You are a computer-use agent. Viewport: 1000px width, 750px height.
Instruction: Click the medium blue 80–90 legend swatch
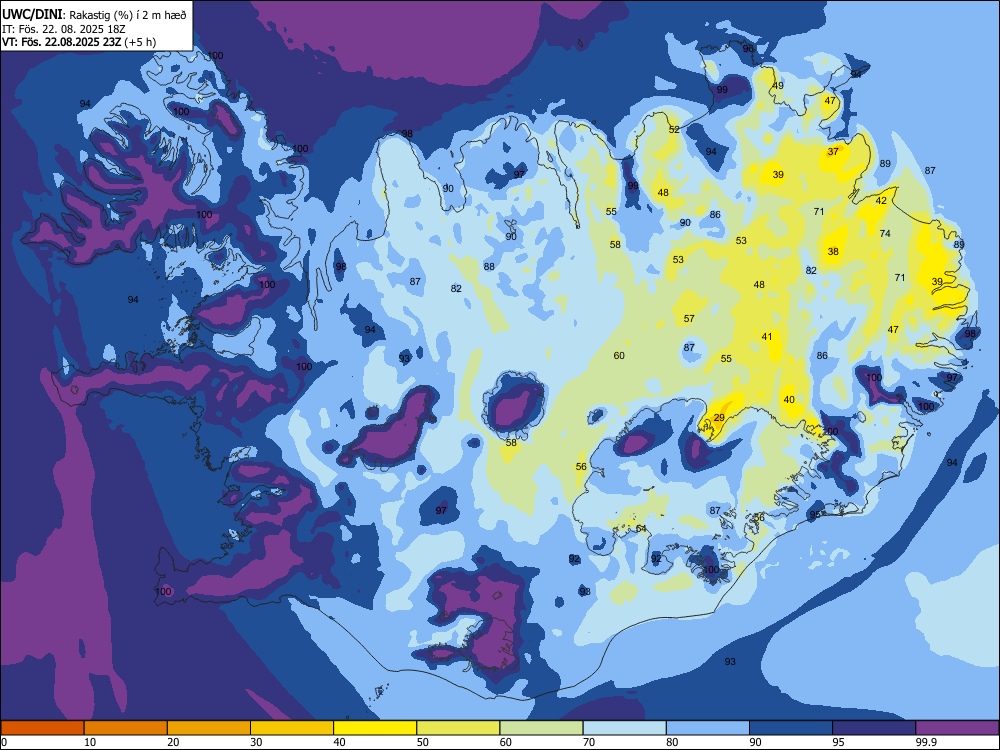click(x=708, y=728)
